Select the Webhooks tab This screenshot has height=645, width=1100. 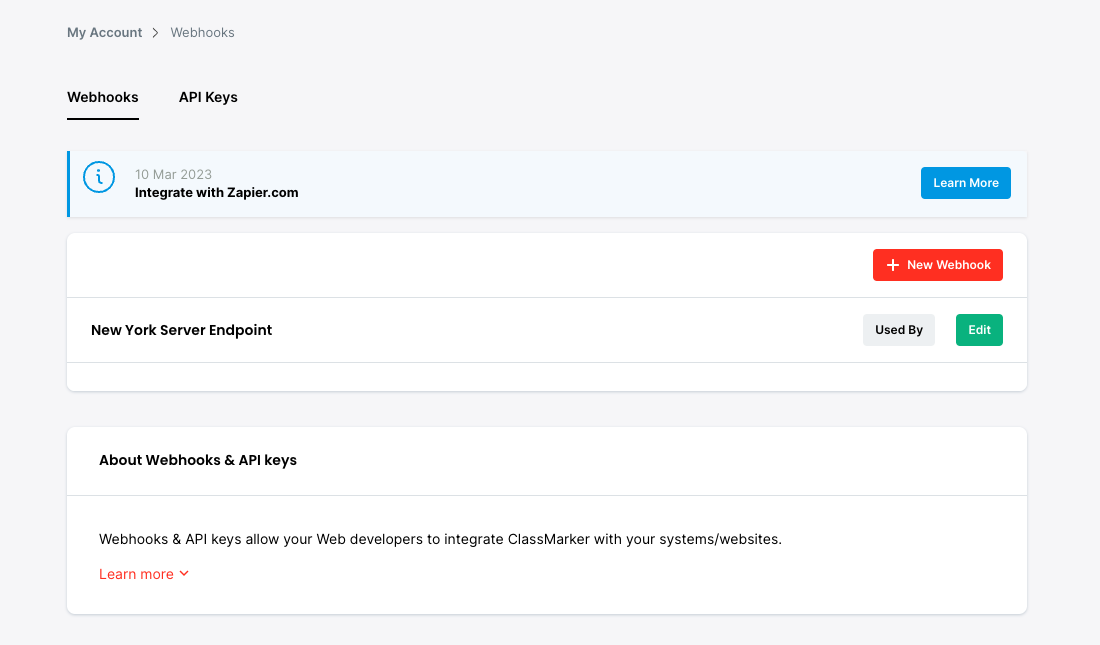(x=102, y=97)
